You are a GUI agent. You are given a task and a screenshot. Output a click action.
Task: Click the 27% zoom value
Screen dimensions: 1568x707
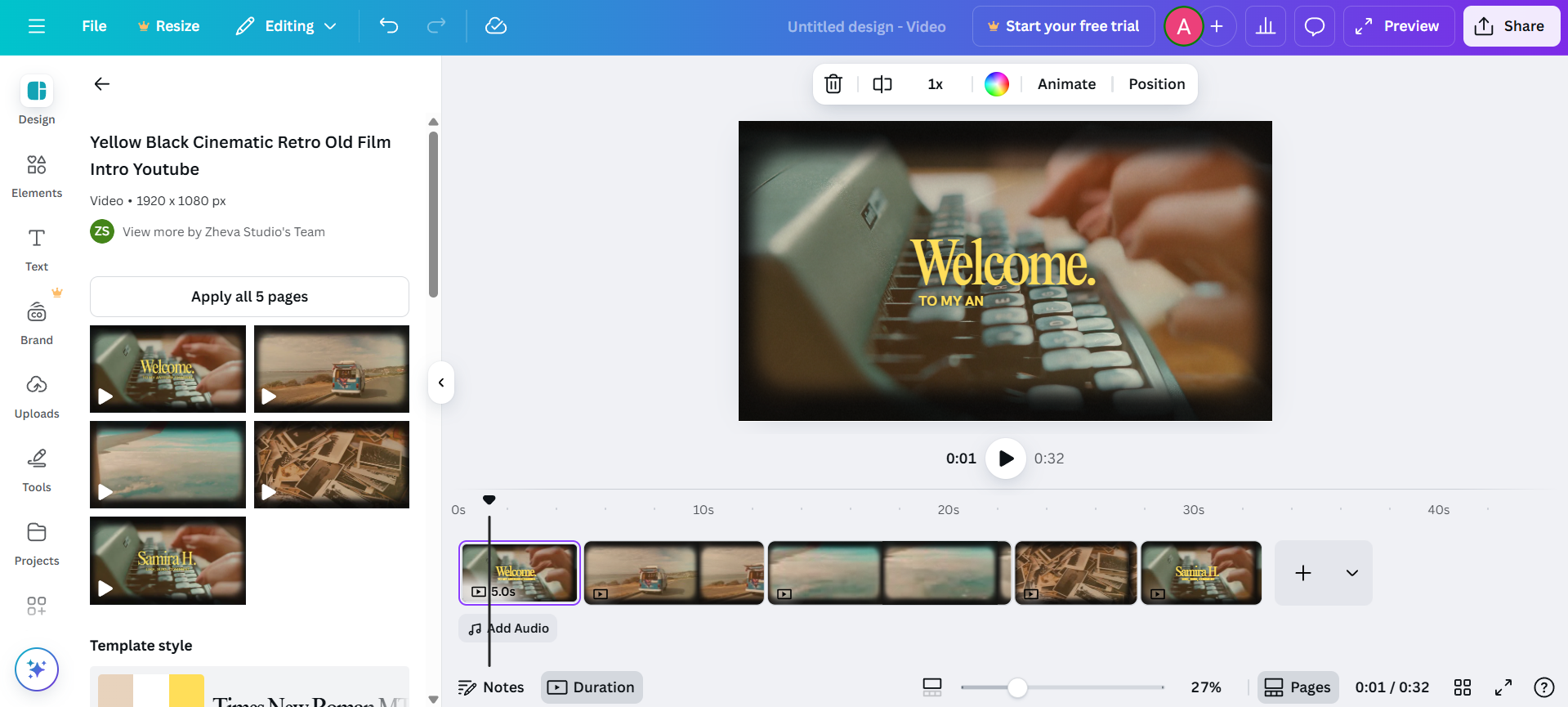tap(1206, 687)
